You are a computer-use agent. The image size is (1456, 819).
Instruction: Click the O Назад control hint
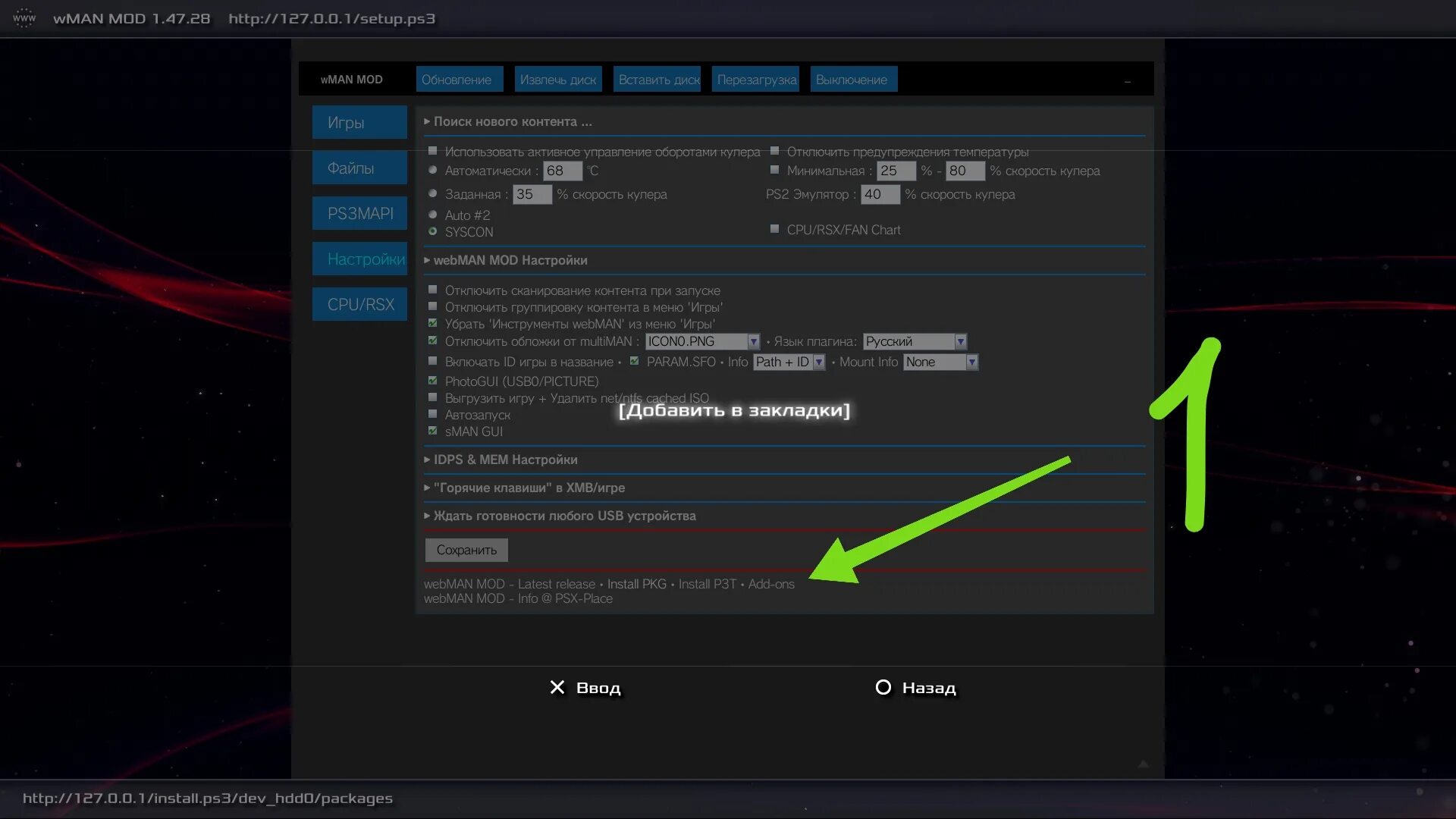pos(915,688)
